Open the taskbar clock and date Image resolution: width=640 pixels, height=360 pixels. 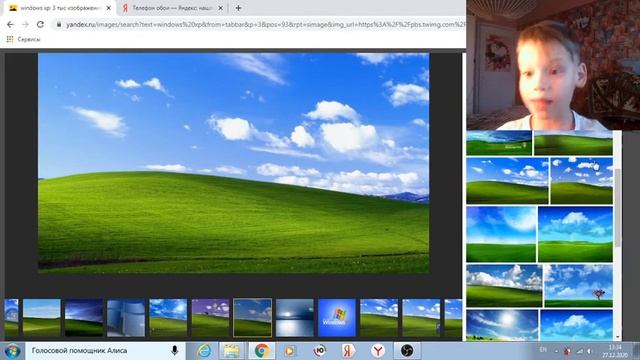click(615, 351)
